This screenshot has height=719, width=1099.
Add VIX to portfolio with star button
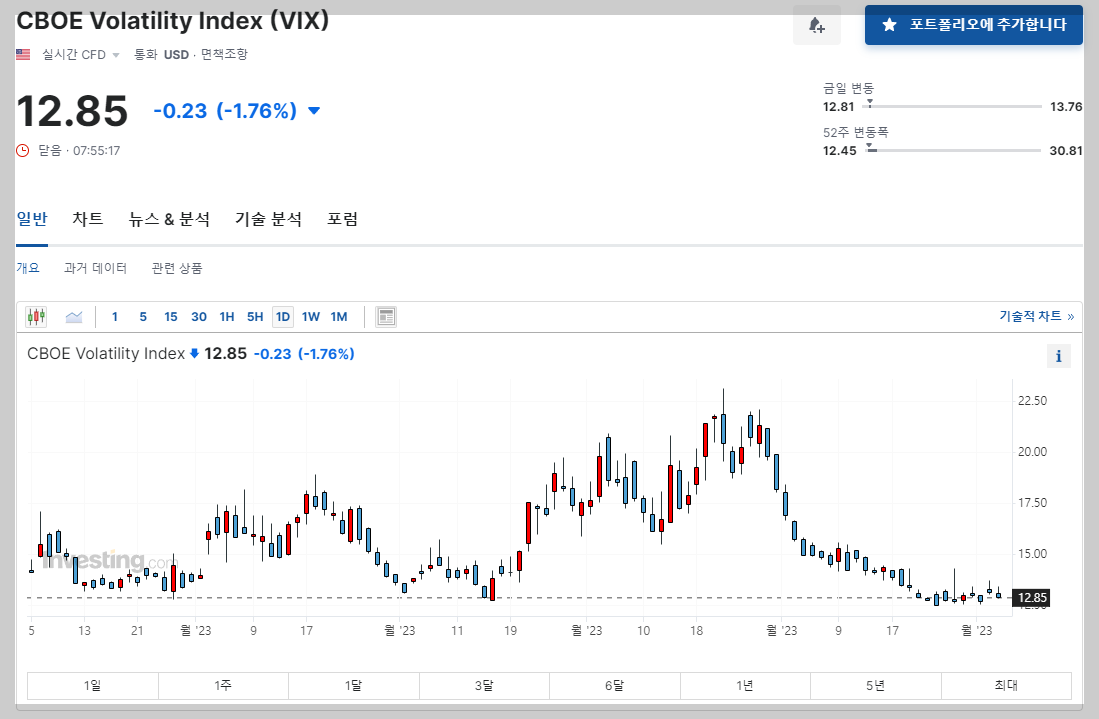click(974, 25)
